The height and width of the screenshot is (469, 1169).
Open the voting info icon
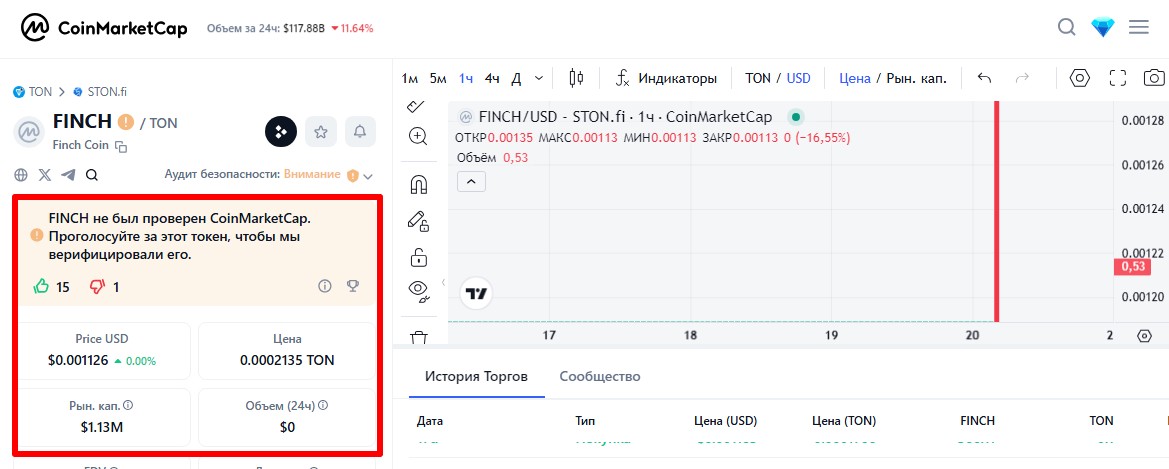(x=324, y=286)
